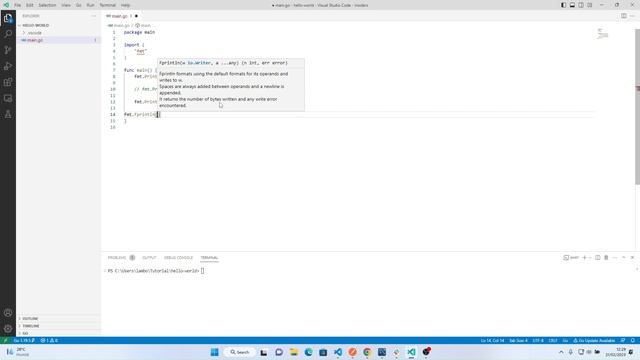The image size is (640, 360).
Task: Click the editor vertical scrollbar
Action: click(x=637, y=106)
